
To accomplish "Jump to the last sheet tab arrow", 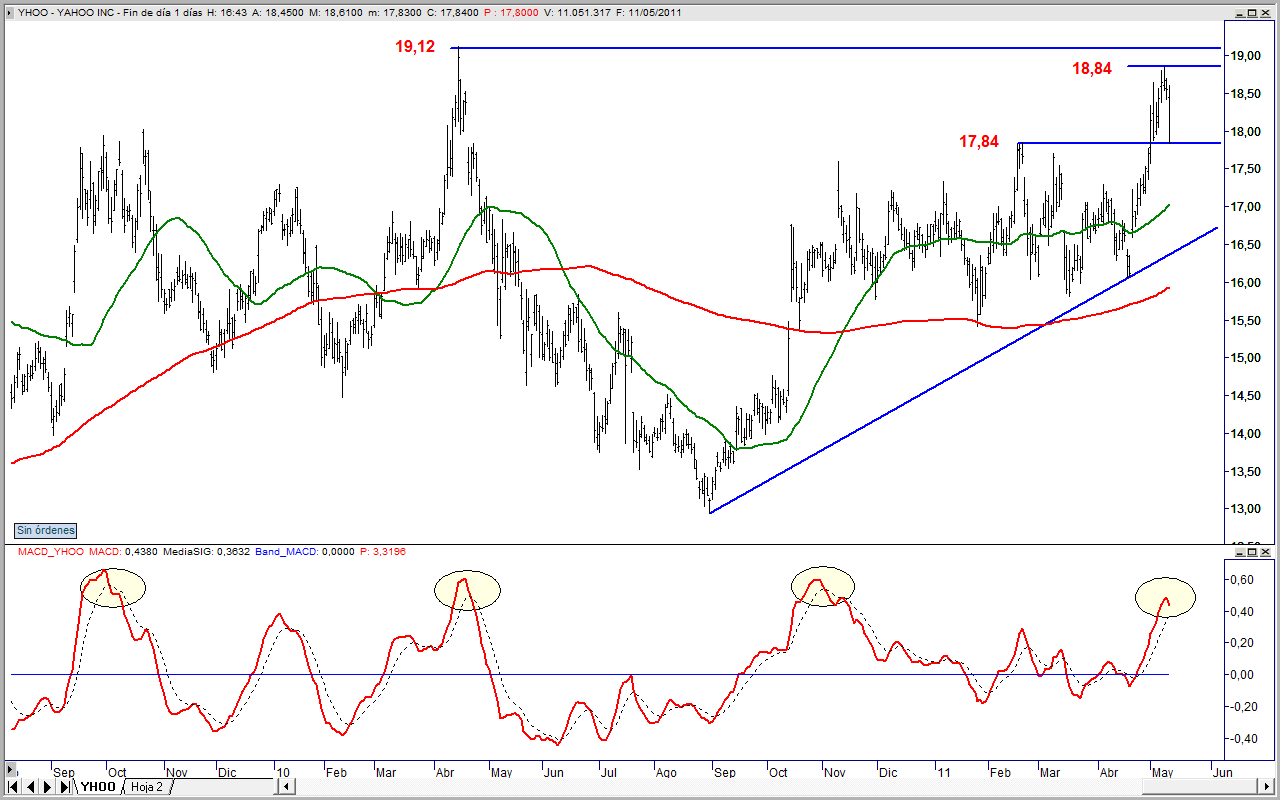I will pyautogui.click(x=63, y=787).
